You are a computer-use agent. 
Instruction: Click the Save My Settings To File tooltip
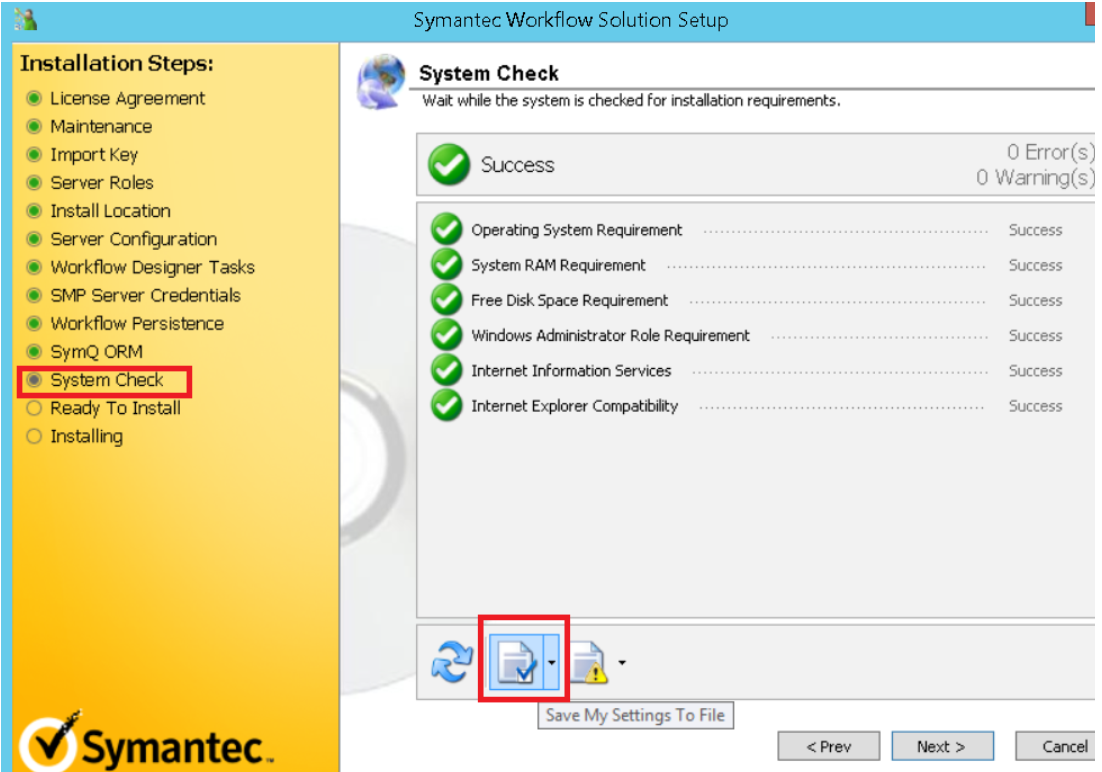[635, 715]
